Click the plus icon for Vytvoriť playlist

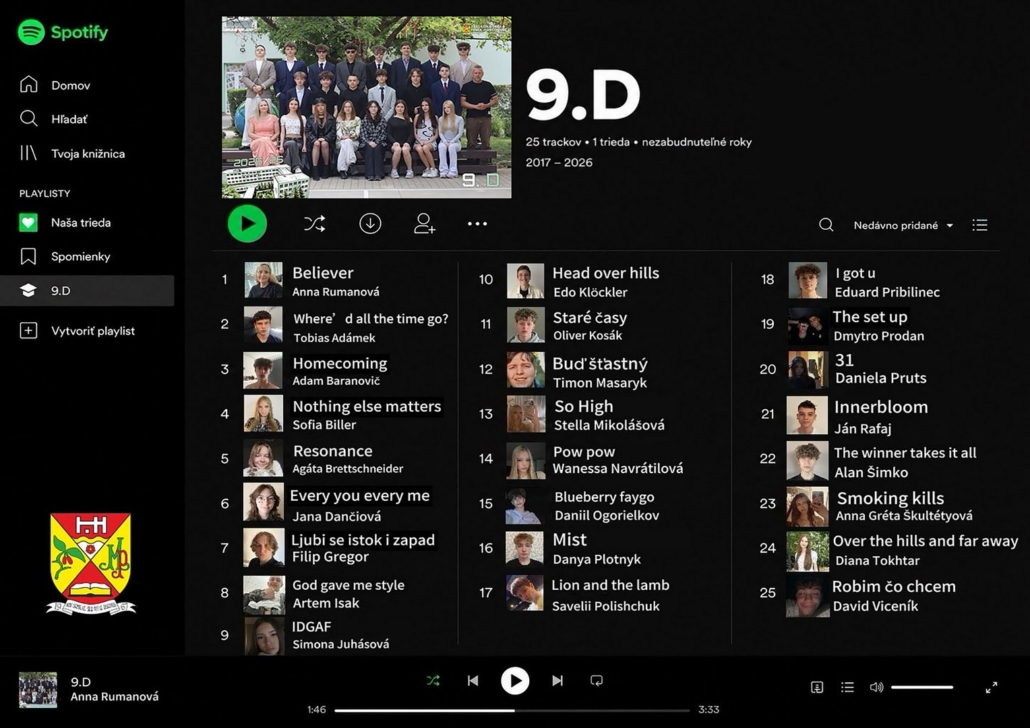(x=28, y=330)
